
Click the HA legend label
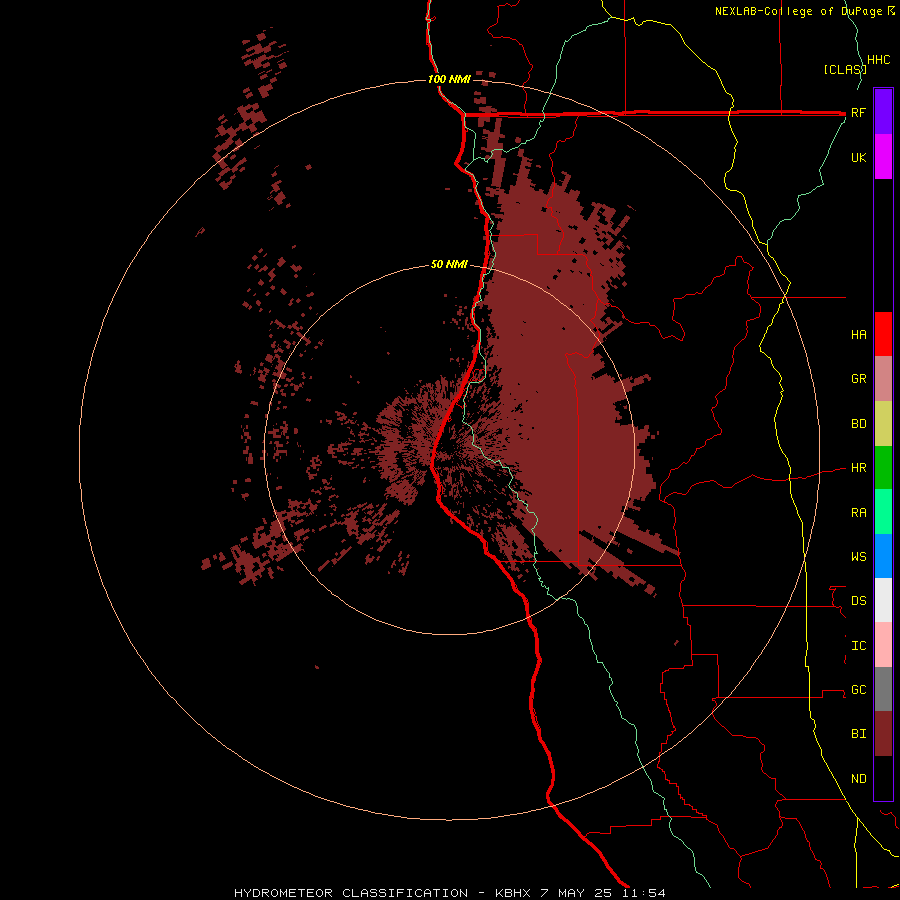click(859, 335)
